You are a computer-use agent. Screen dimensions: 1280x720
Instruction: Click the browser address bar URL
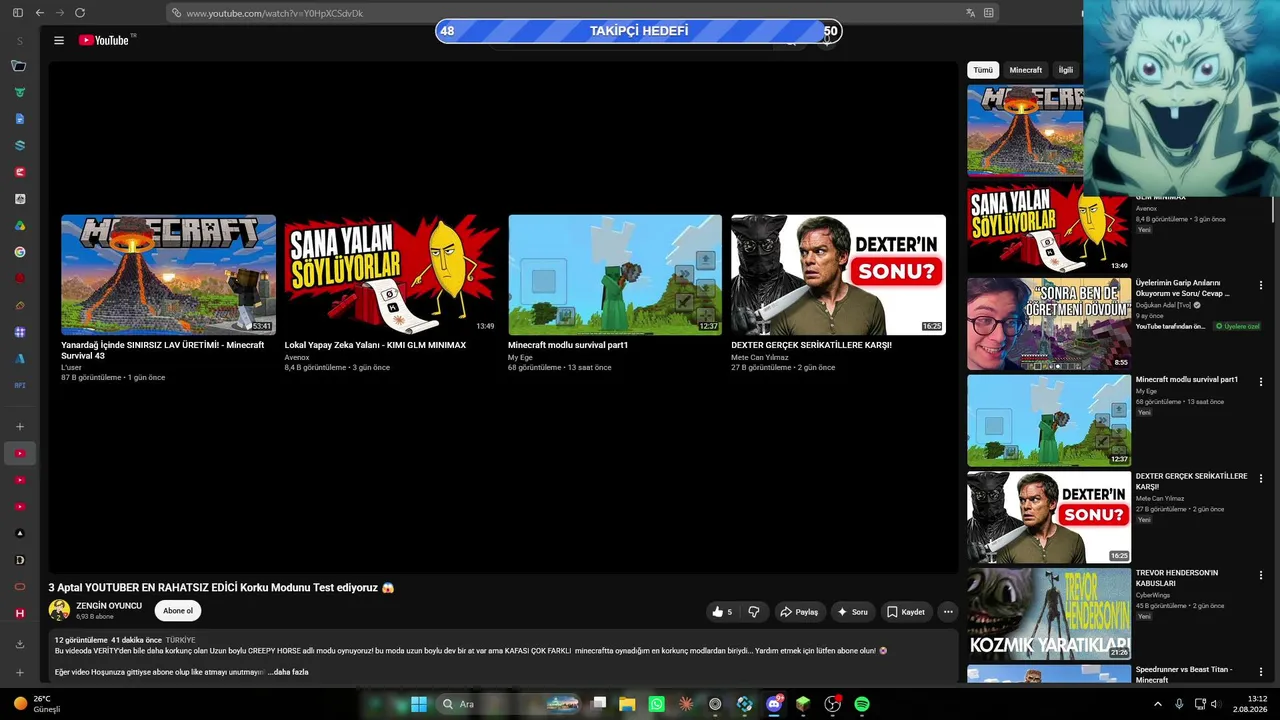274,13
